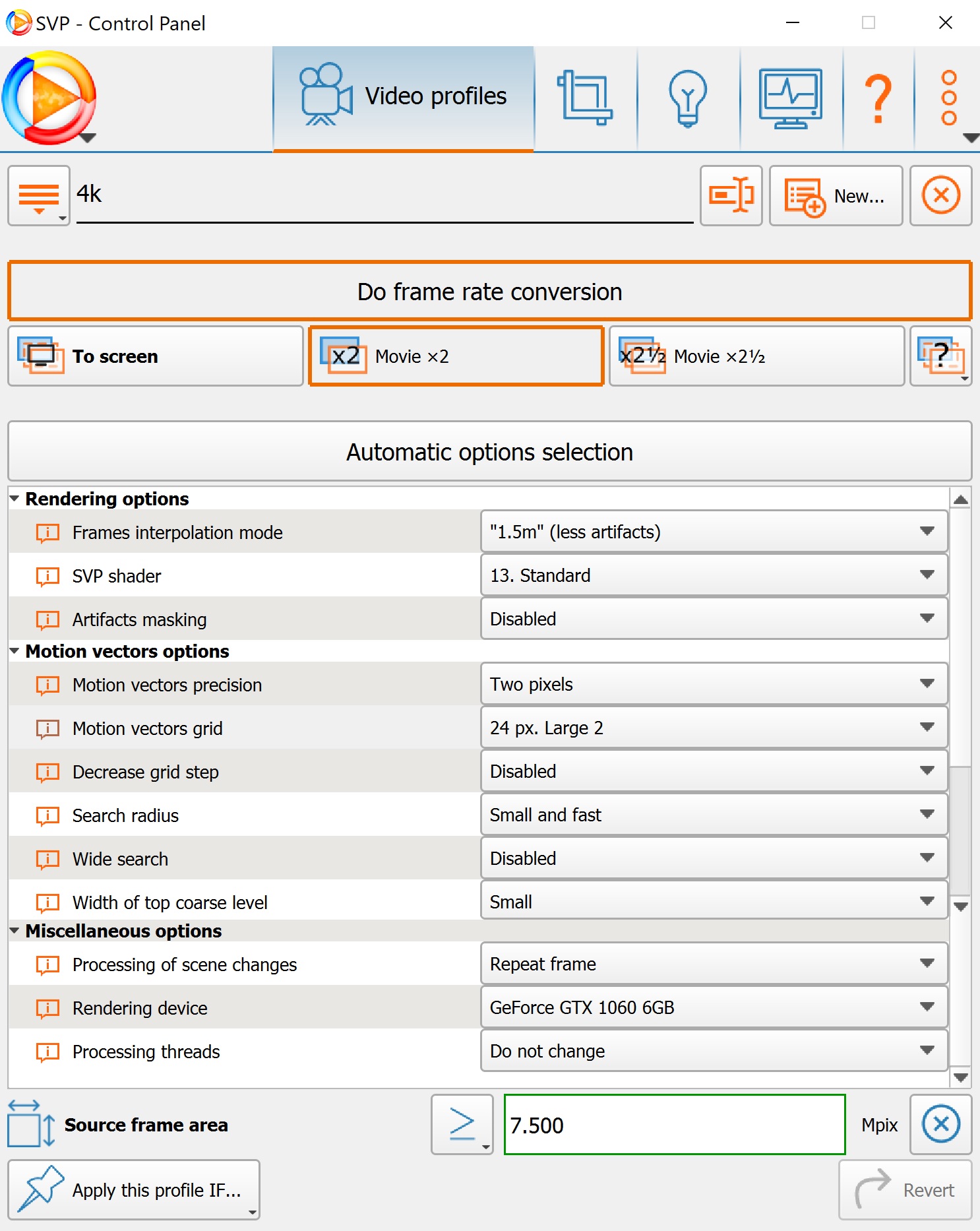Click the orange question mark help icon

click(878, 98)
